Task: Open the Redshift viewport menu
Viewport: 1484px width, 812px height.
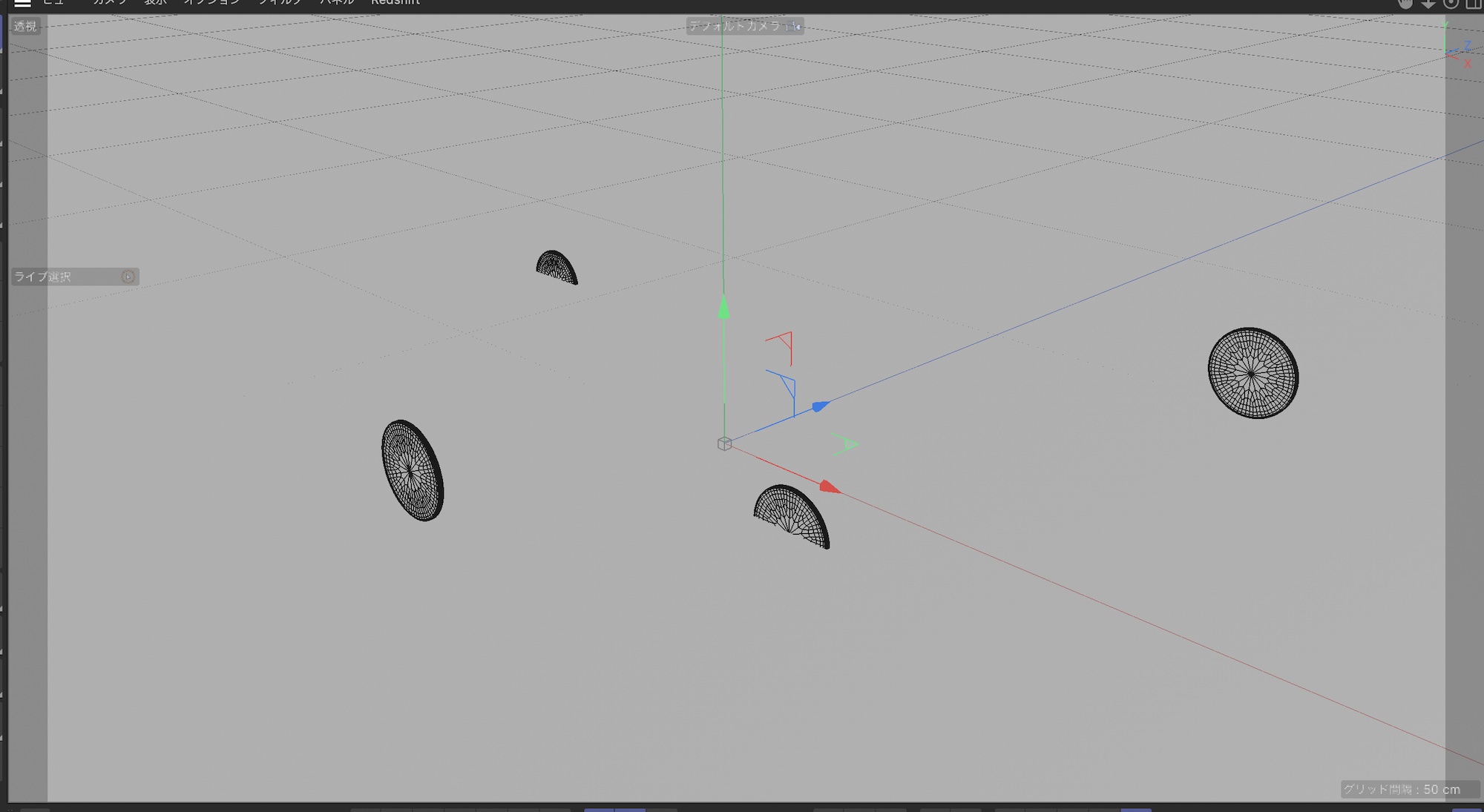Action: (395, 2)
